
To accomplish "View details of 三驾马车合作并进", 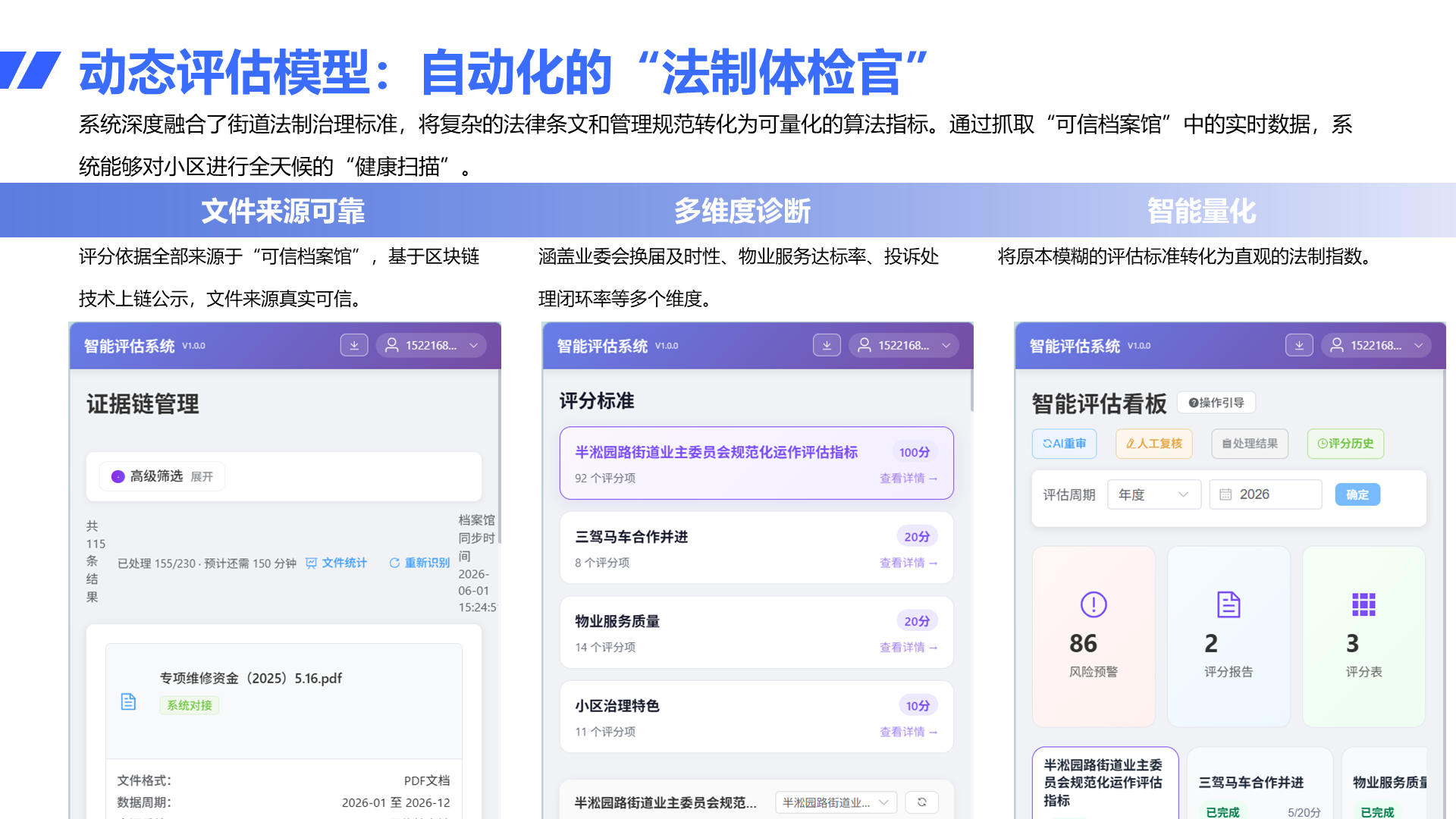I will [908, 563].
